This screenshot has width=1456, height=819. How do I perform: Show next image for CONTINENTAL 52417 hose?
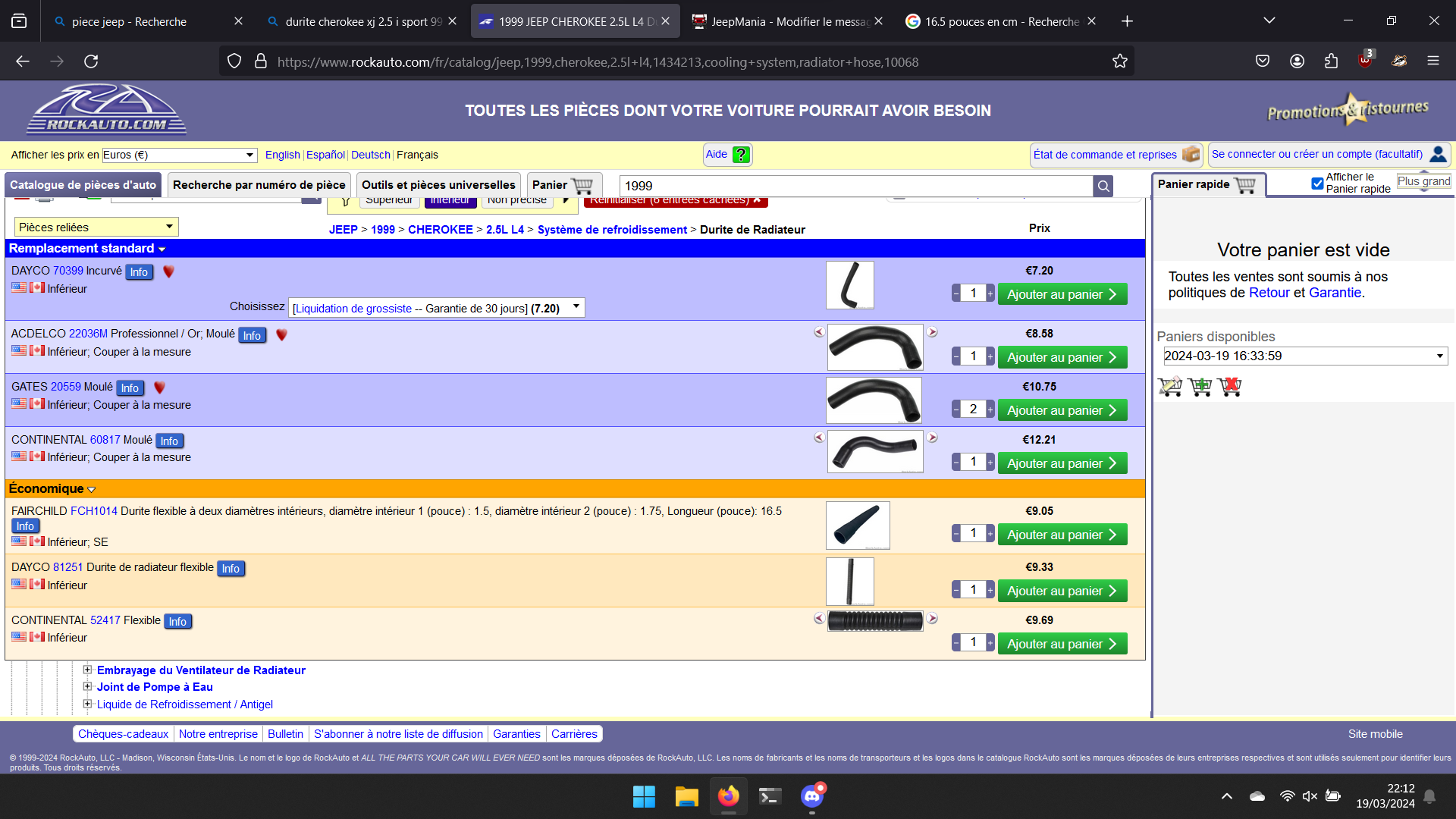point(933,619)
